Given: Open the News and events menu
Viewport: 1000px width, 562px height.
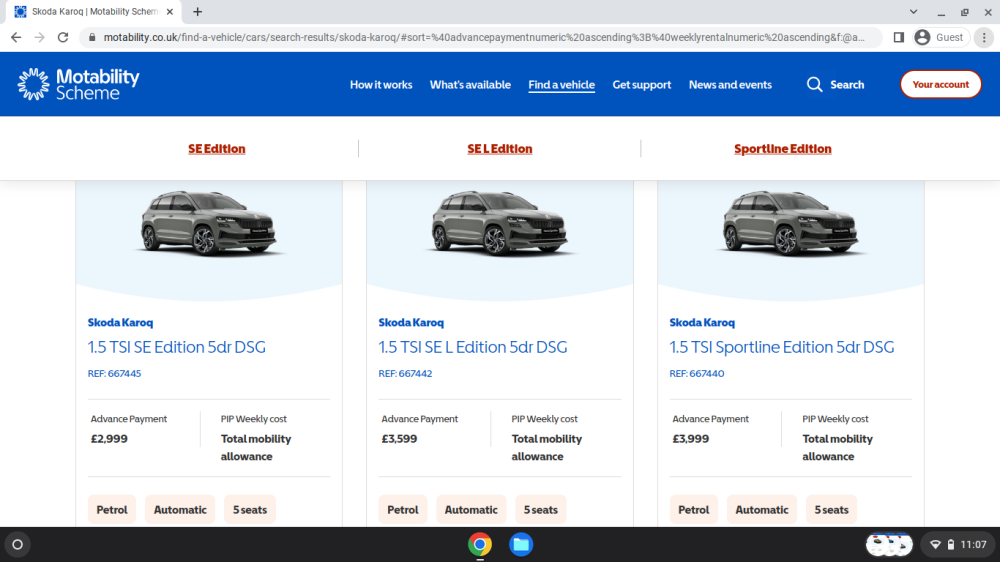Looking at the screenshot, I should coord(730,84).
